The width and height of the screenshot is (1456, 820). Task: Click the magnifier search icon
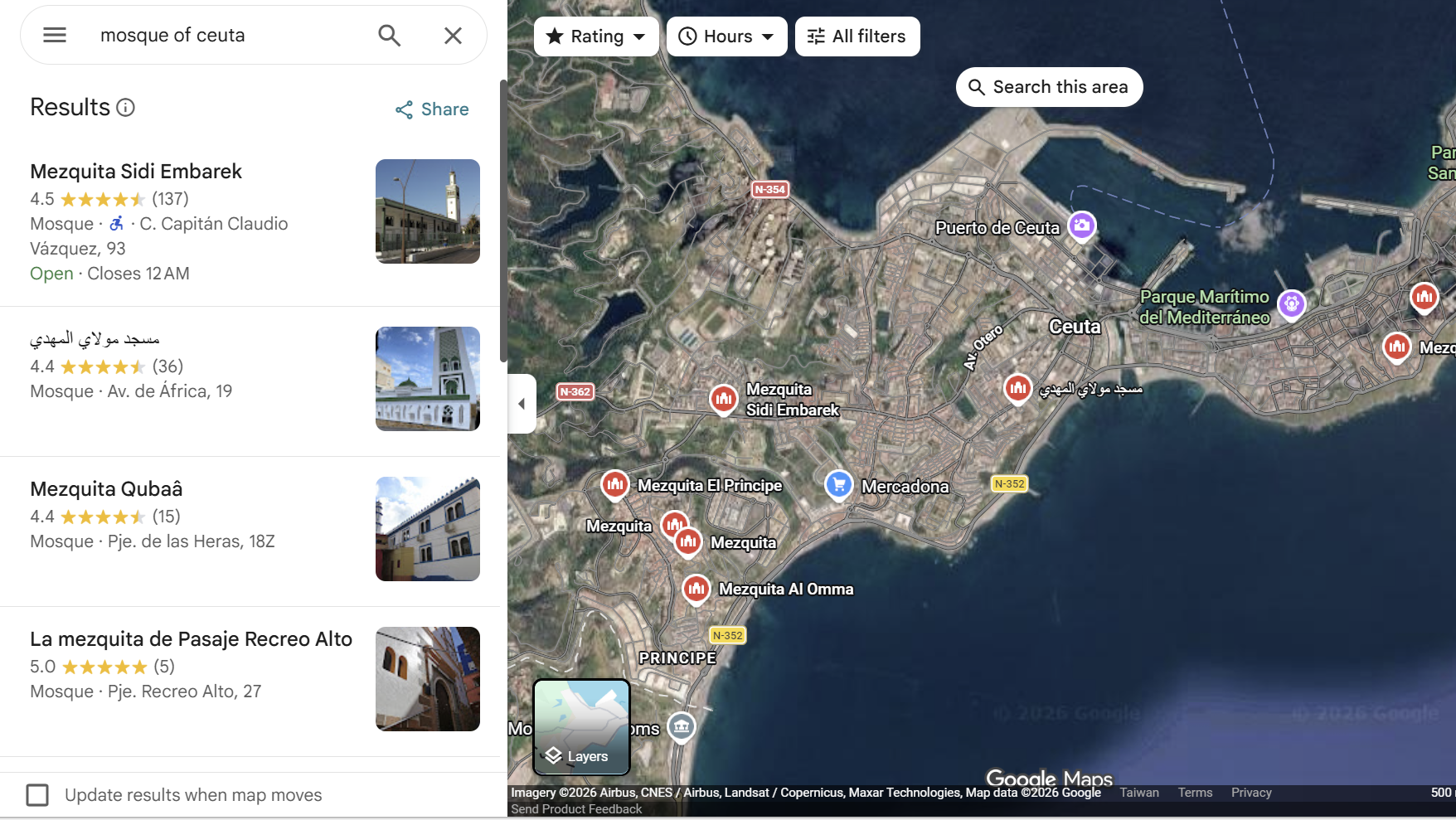[x=389, y=35]
